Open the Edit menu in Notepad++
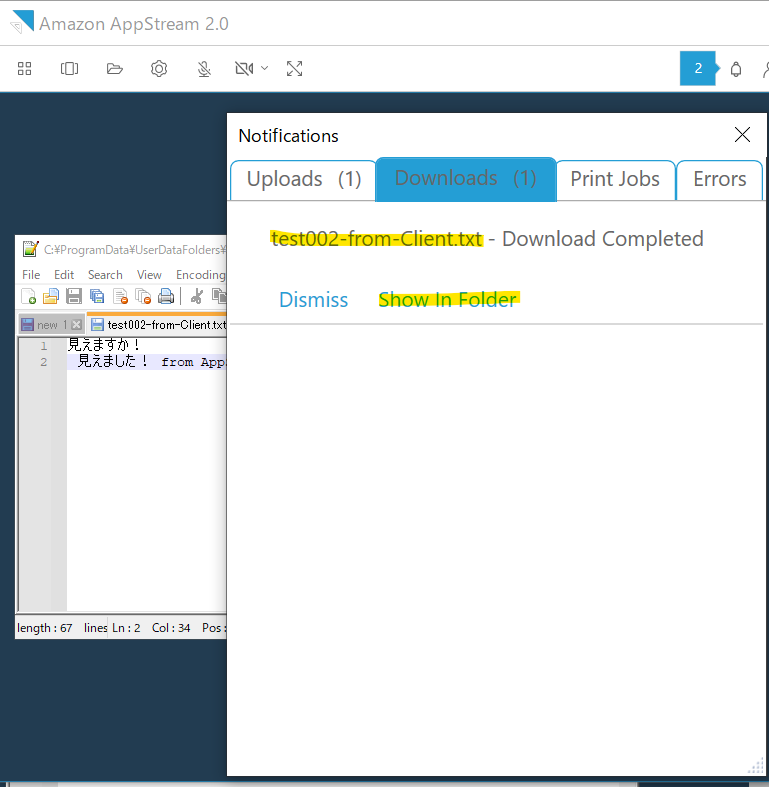769x787 pixels. 64,275
